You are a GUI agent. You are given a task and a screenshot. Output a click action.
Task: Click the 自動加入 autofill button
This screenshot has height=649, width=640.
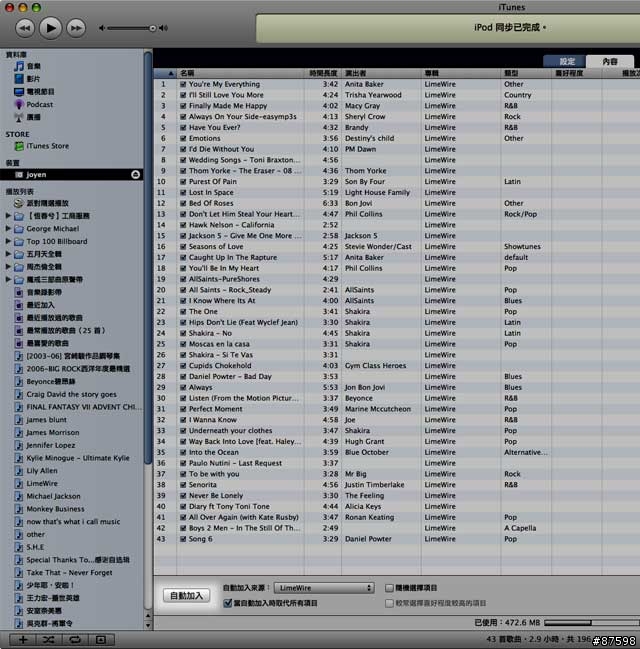tap(186, 596)
